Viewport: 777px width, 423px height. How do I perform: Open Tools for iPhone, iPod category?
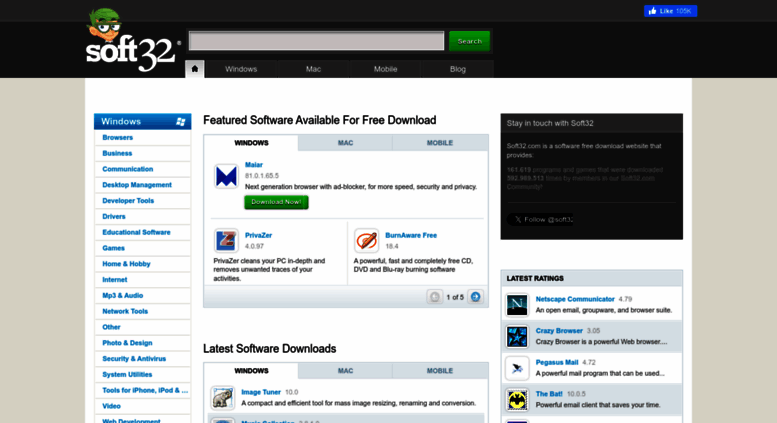[x=145, y=391]
